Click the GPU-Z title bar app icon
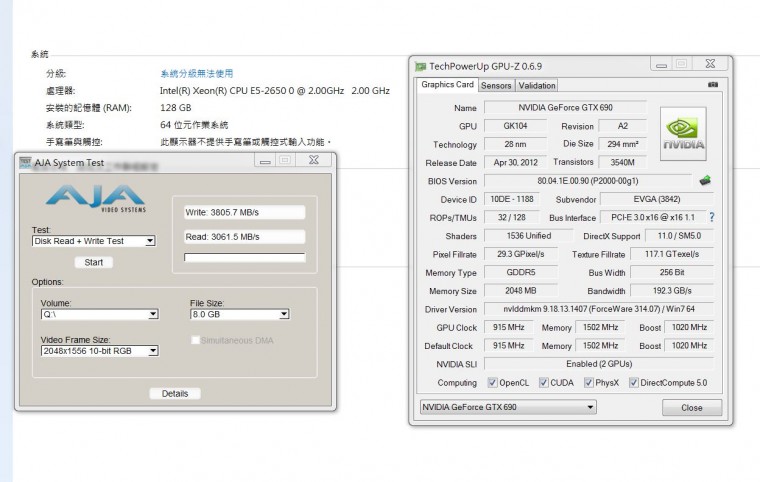 click(421, 66)
